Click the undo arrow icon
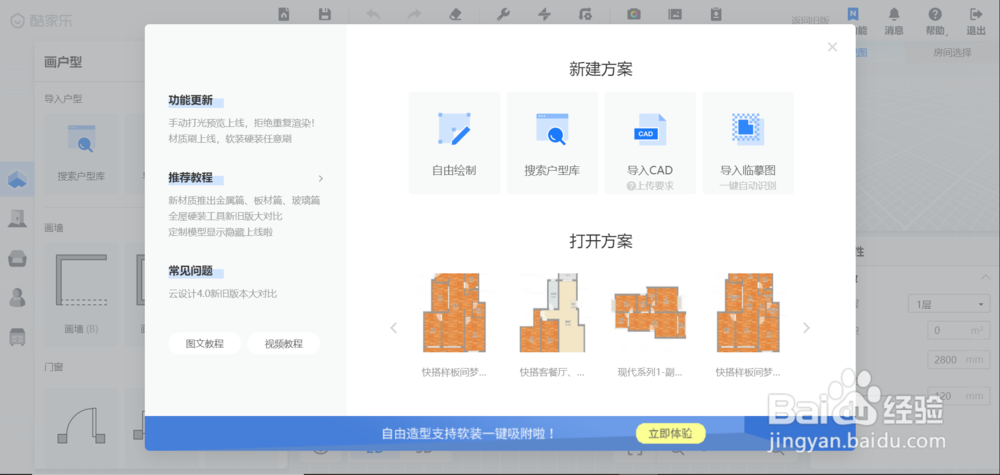Screen dimensions: 1000x475 tap(374, 14)
